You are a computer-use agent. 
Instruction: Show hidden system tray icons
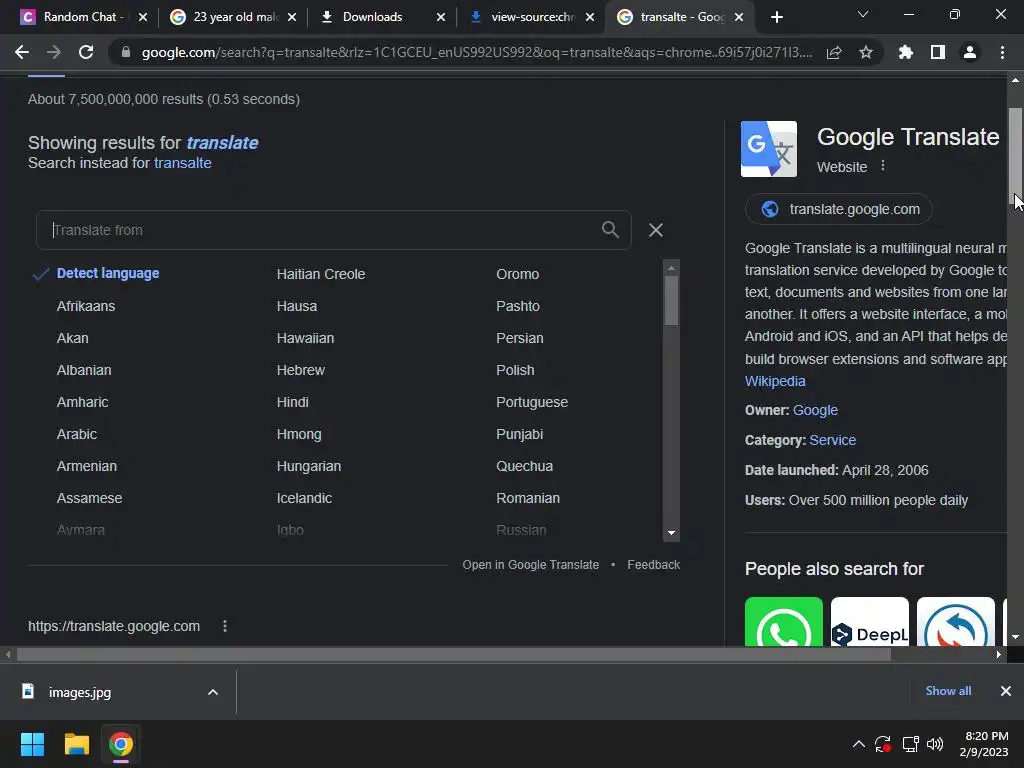[x=859, y=744]
